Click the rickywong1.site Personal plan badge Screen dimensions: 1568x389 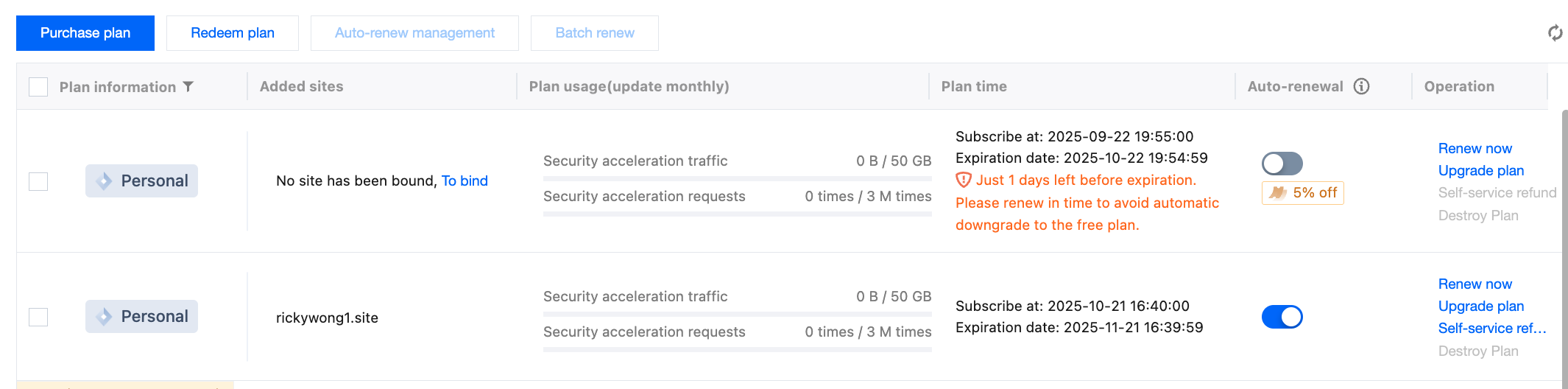point(141,317)
